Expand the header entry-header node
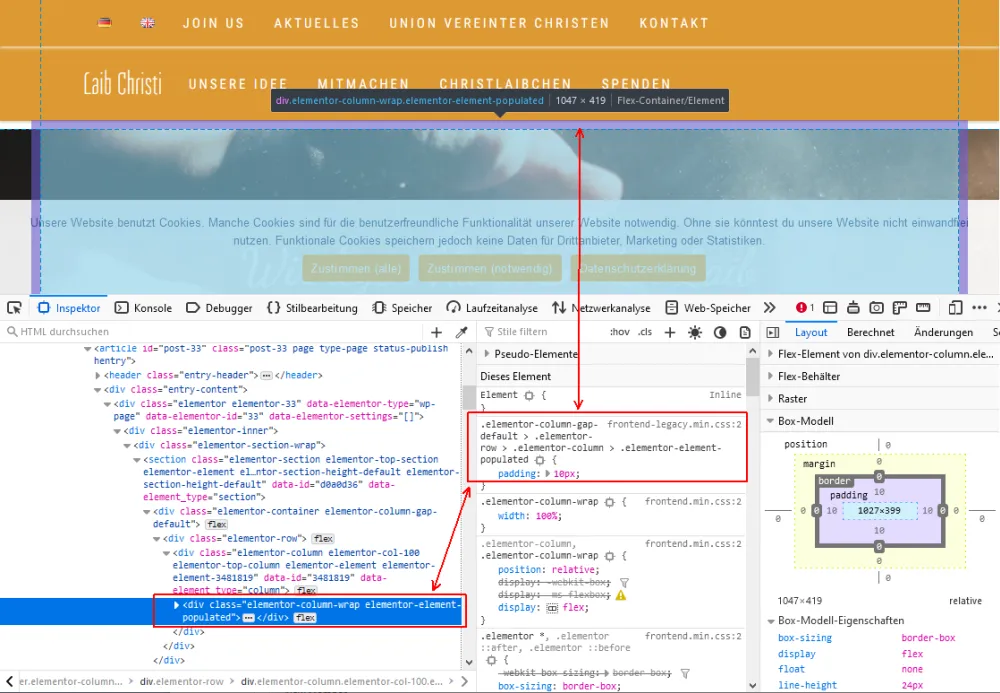Screen dimensions: 1000x693 [x=98, y=376]
